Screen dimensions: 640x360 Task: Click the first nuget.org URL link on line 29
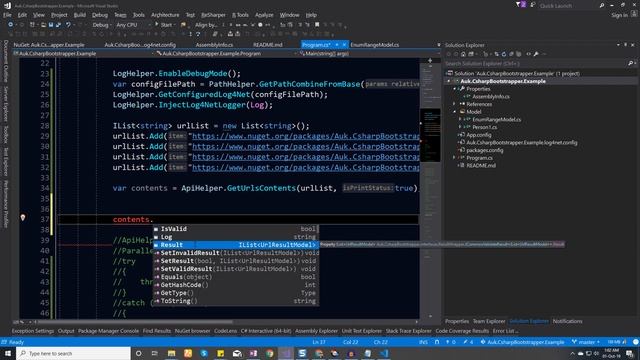(306, 136)
